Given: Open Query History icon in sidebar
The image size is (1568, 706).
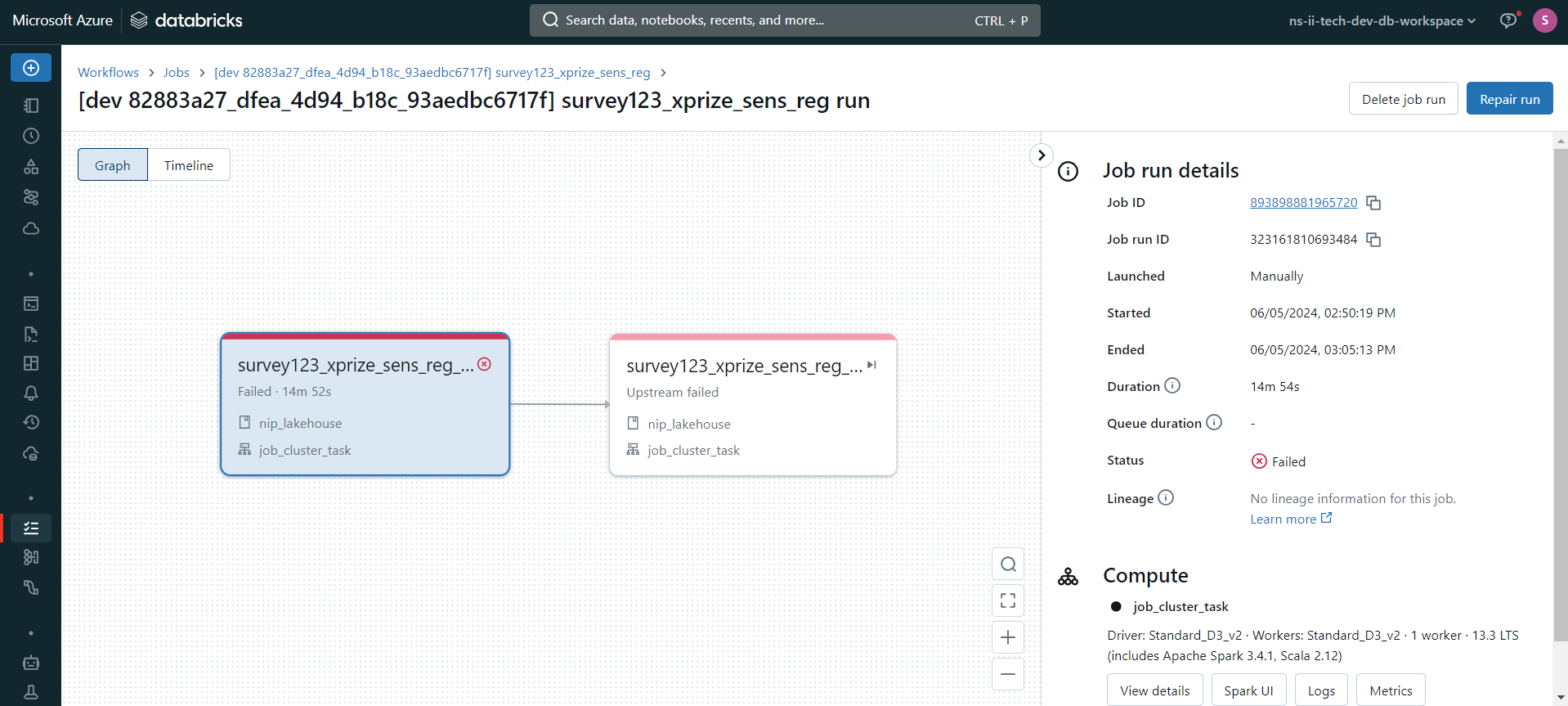Looking at the screenshot, I should [x=31, y=423].
